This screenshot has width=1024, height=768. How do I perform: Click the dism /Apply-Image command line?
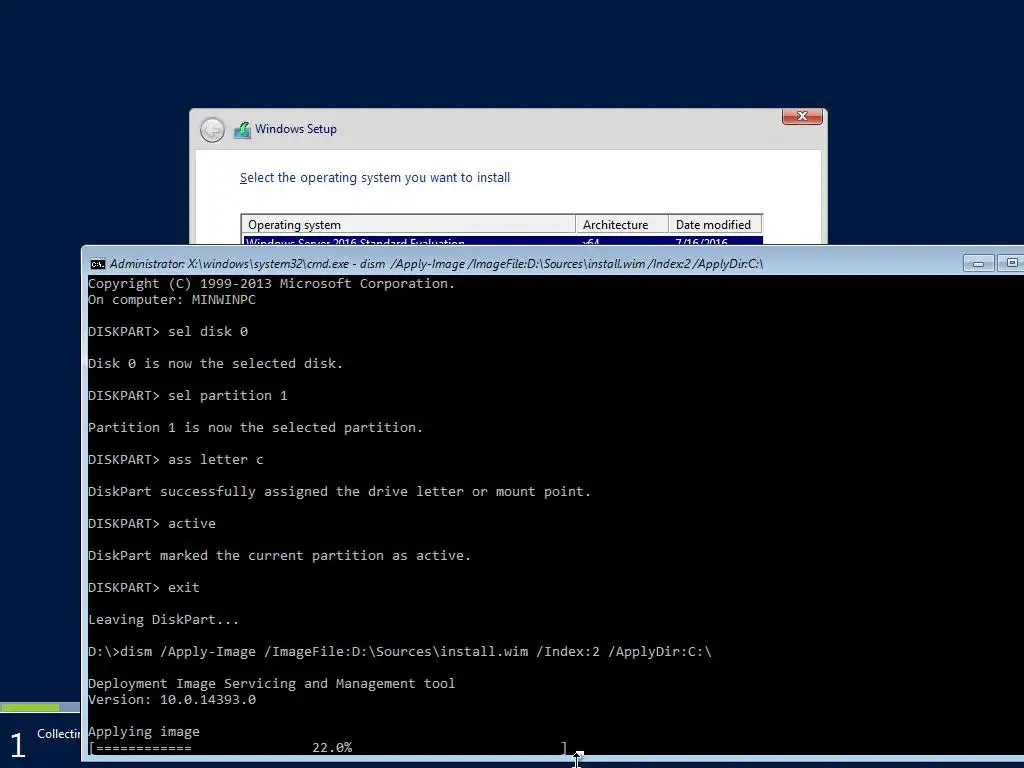(x=400, y=652)
